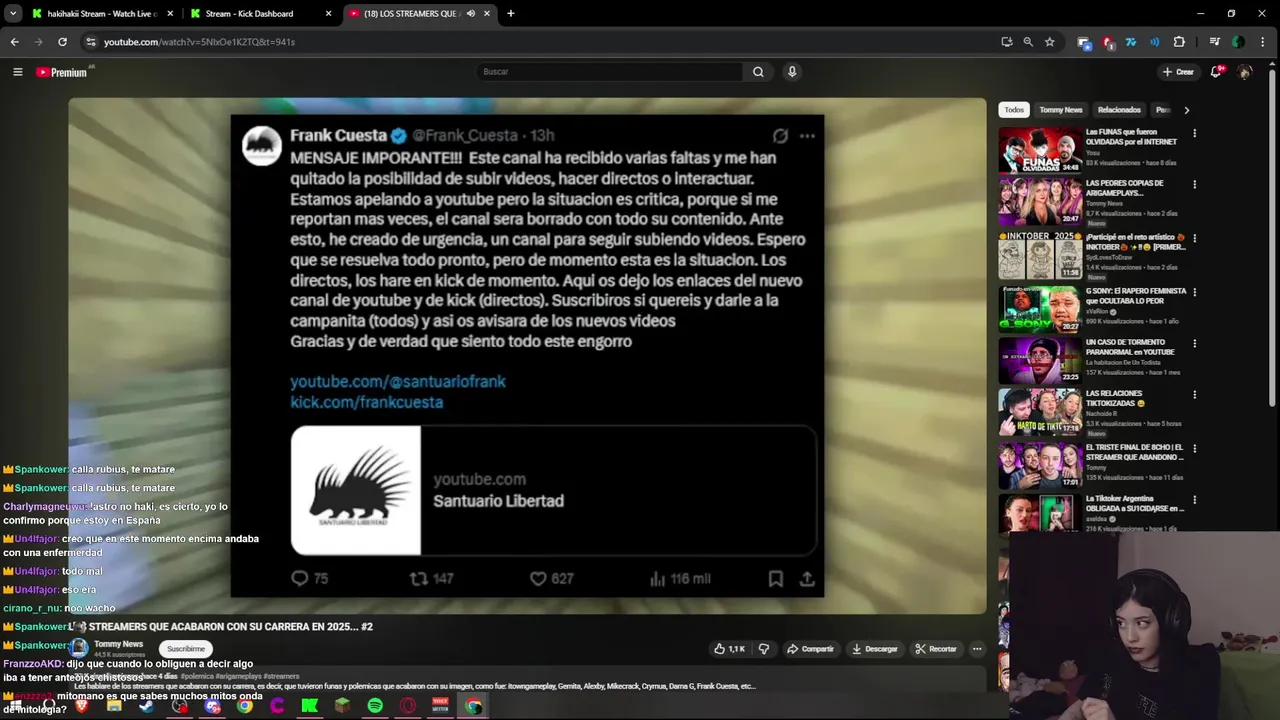
Task: Open Chrome three-dot menu
Action: coord(1264,42)
